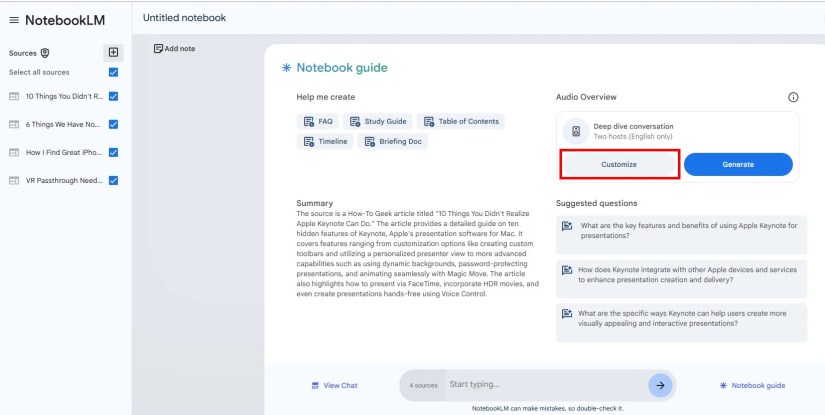Create a Briefing Doc
825x415 pixels.
pos(393,141)
